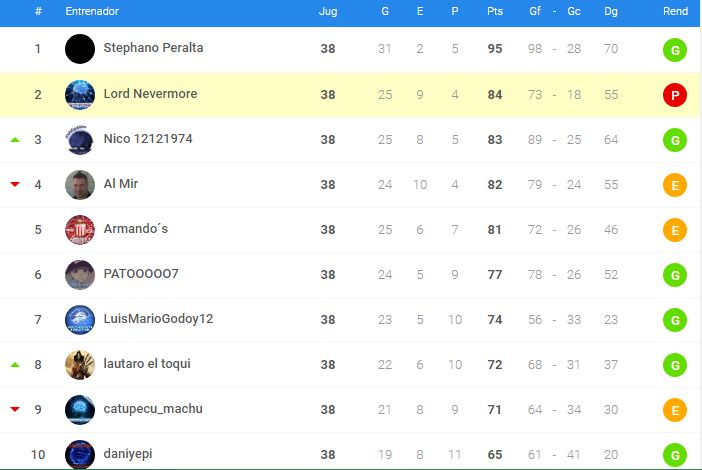
Task: Open Nico 12121974's profile name link
Action: (x=148, y=139)
